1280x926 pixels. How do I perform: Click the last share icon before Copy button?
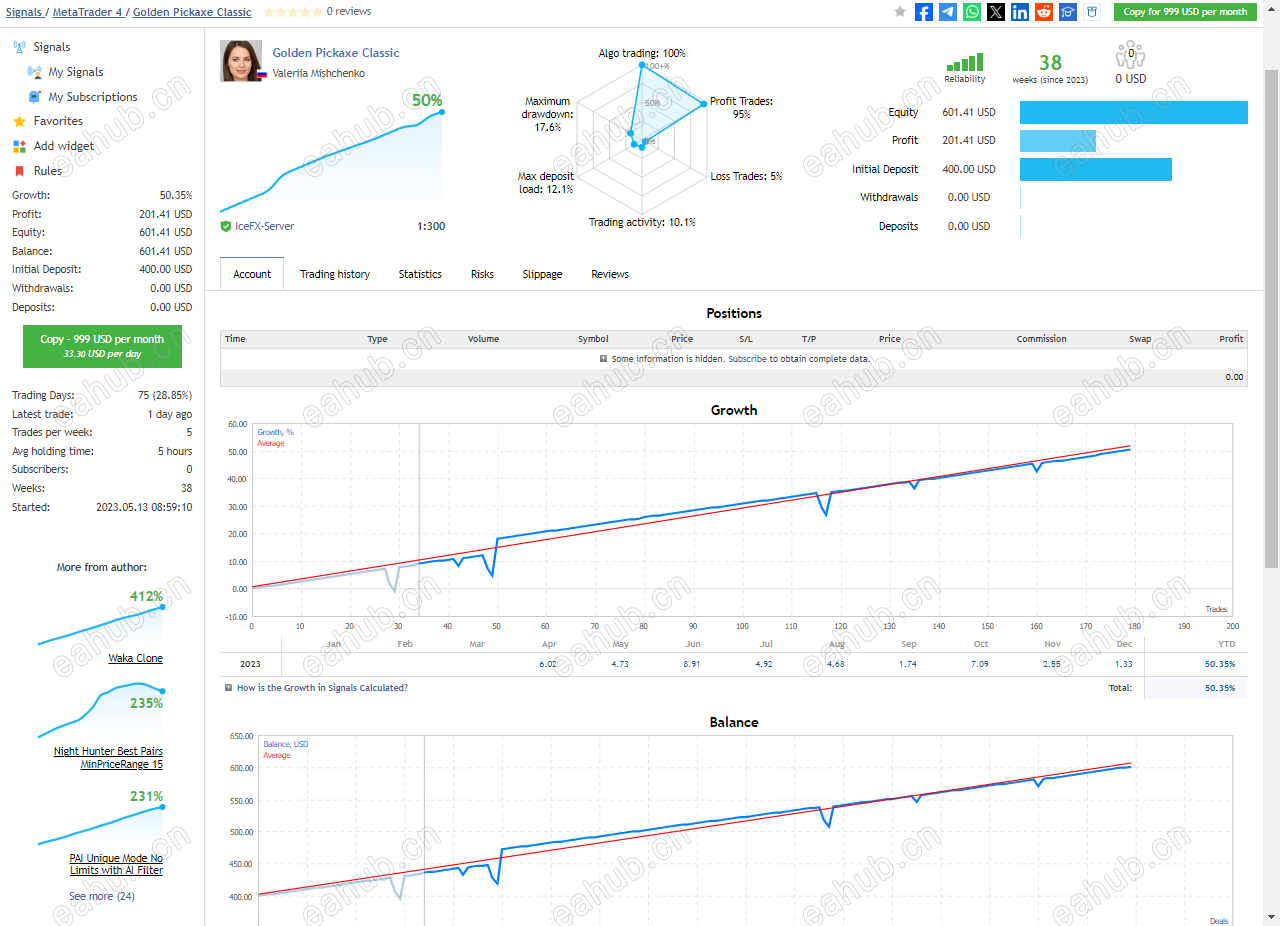click(1092, 12)
